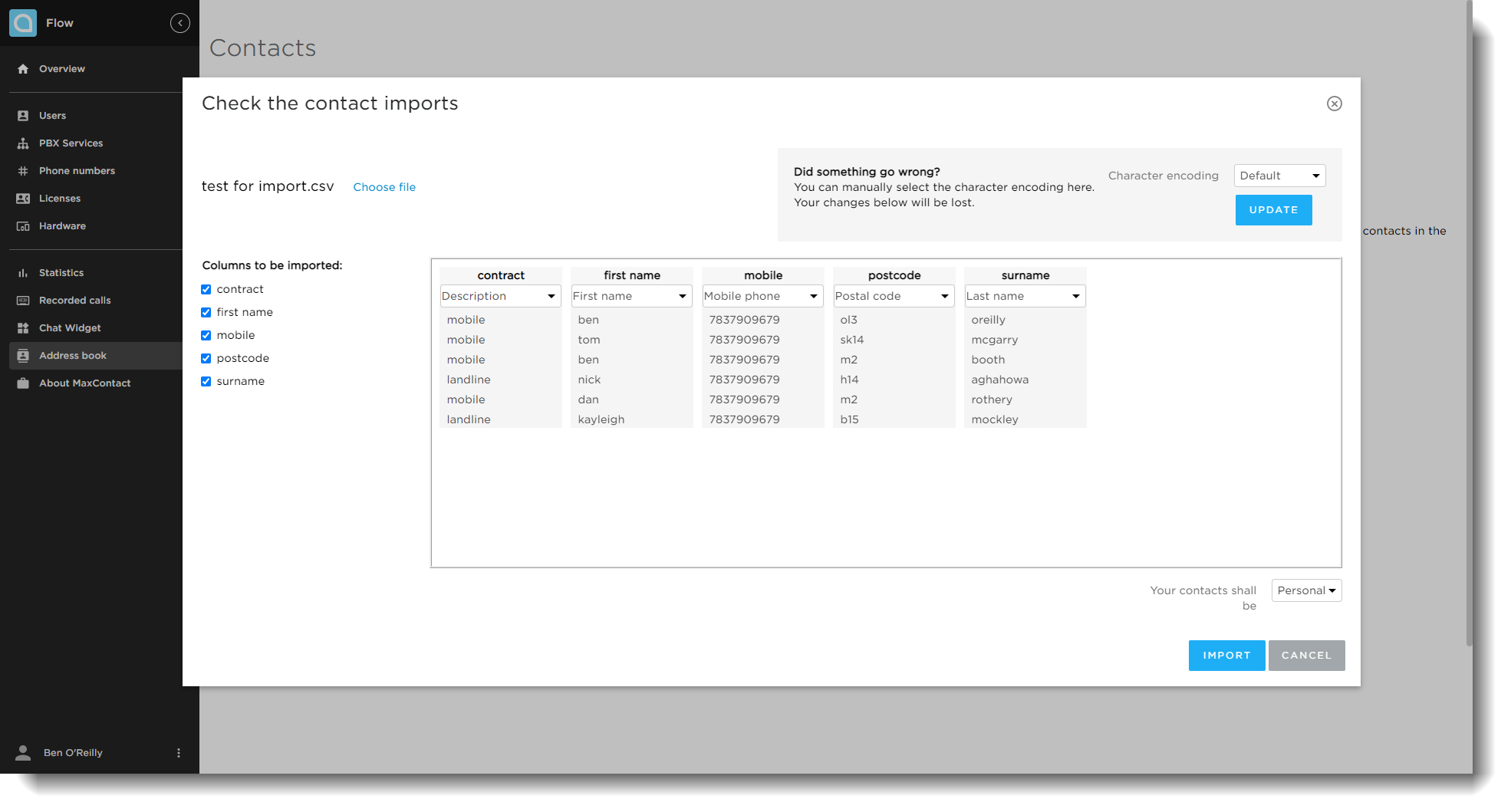Uncheck the postcode column checkbox

click(206, 358)
